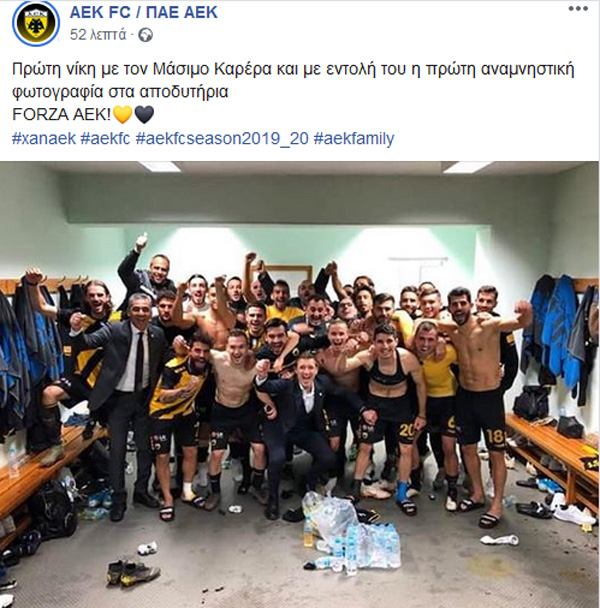Image resolution: width=600 pixels, height=608 pixels.
Task: Click the #xanaek hashtag
Action: click(44, 138)
